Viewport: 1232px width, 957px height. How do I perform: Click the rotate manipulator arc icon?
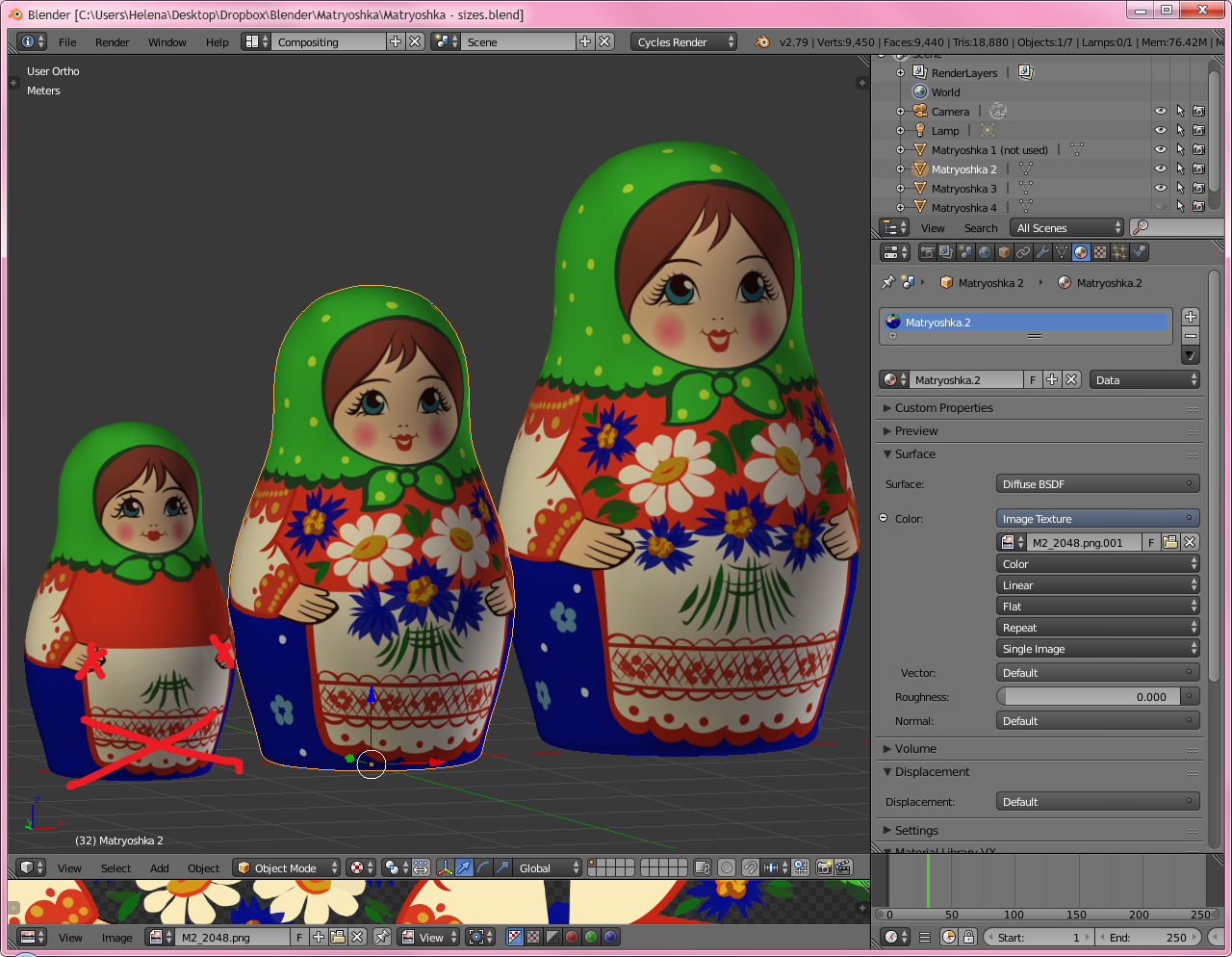pos(483,867)
